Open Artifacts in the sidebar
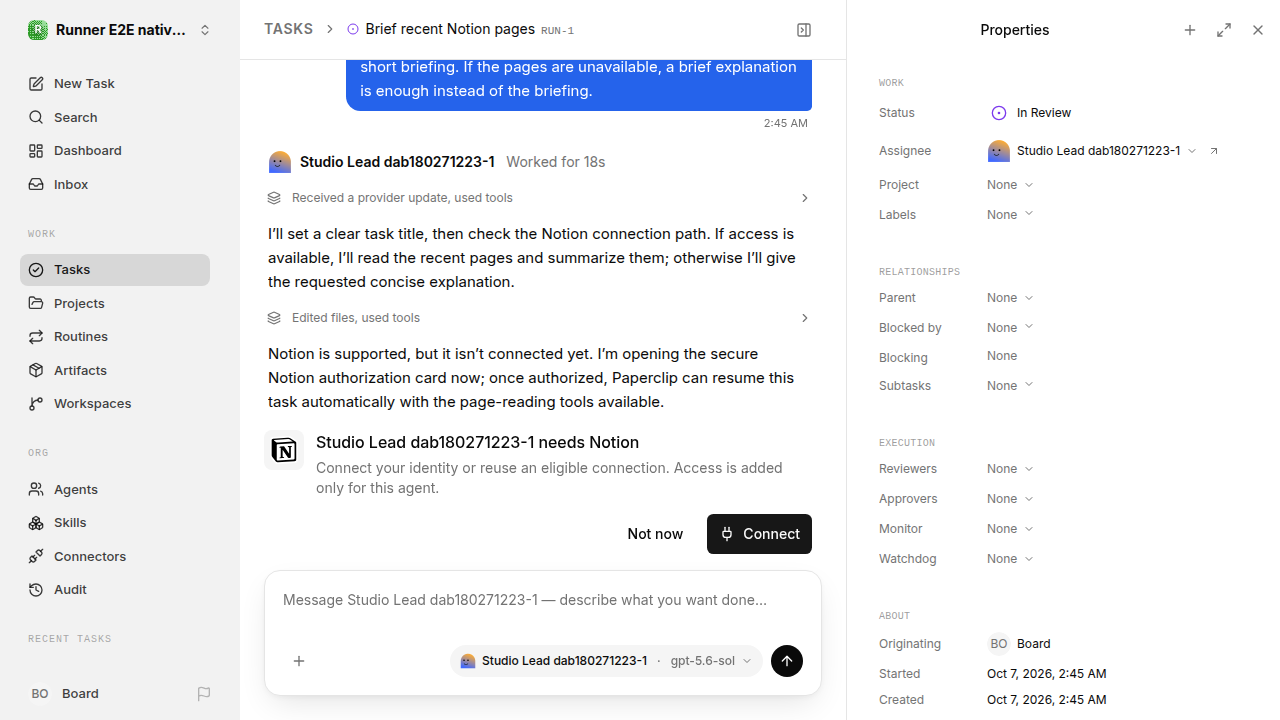This screenshot has height=720, width=1280. click(115, 370)
